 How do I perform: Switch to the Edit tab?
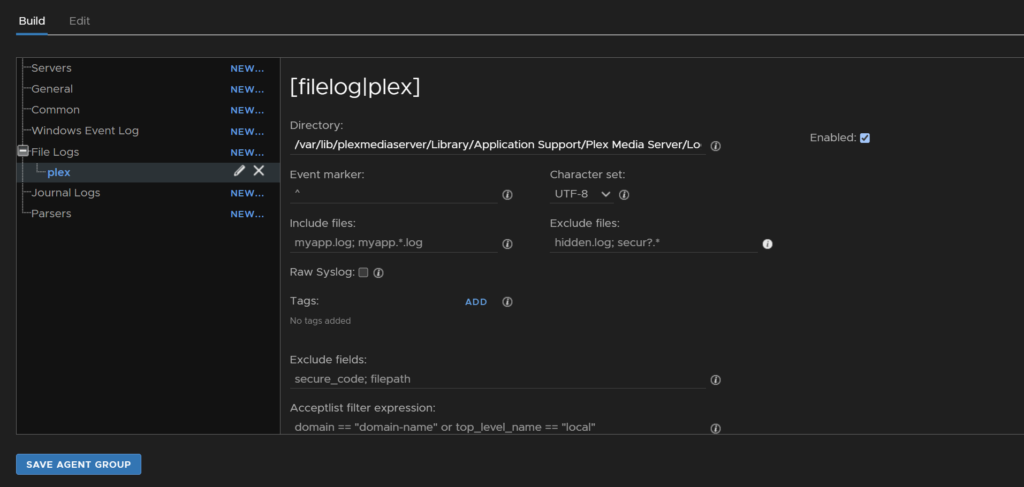click(x=80, y=21)
